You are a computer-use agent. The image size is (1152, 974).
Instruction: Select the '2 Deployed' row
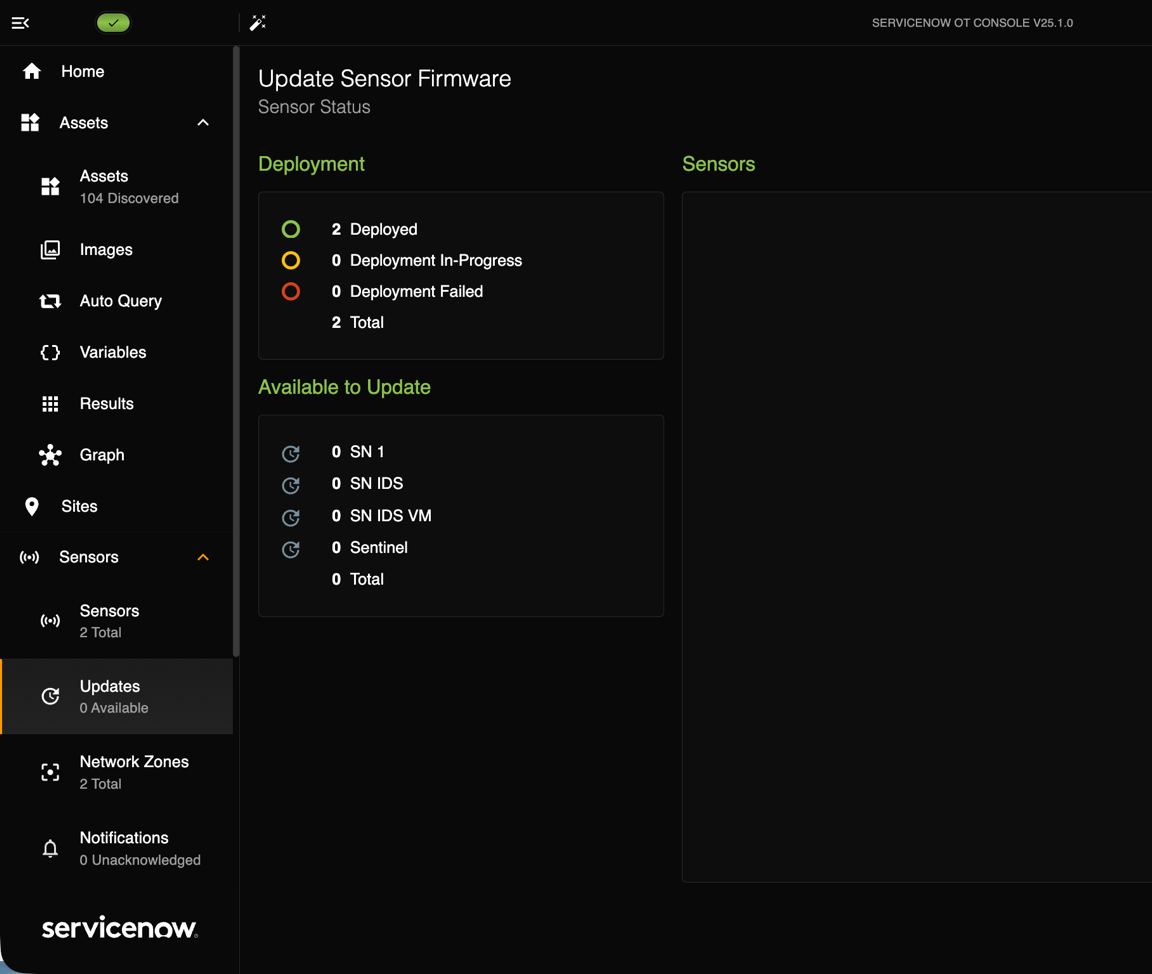(x=375, y=229)
